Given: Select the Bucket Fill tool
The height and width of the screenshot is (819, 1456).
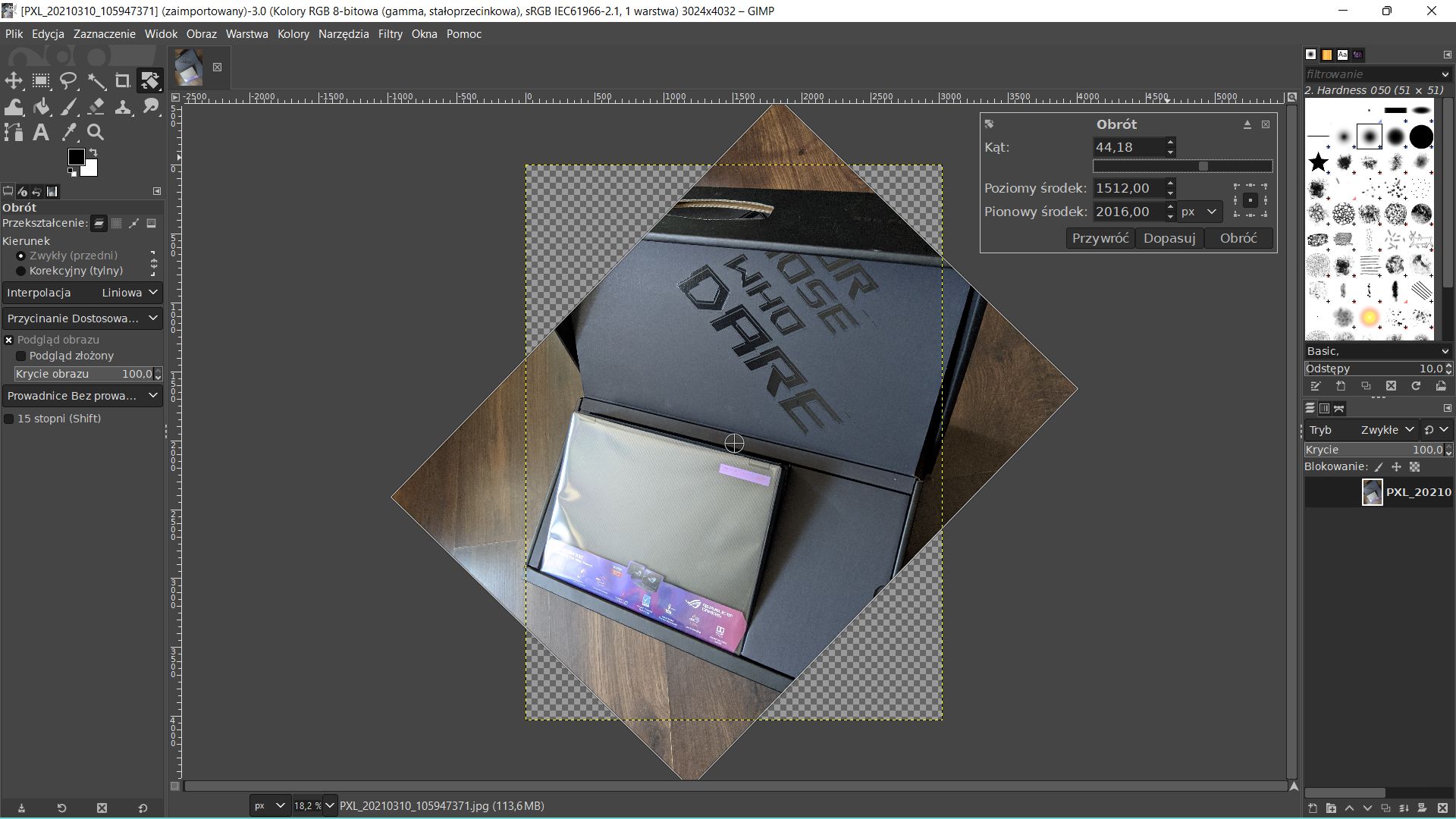Looking at the screenshot, I should (x=42, y=107).
